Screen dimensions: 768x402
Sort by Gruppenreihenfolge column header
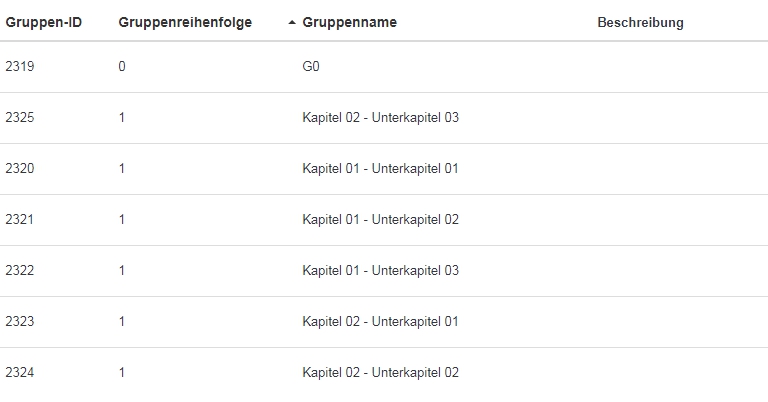185,22
